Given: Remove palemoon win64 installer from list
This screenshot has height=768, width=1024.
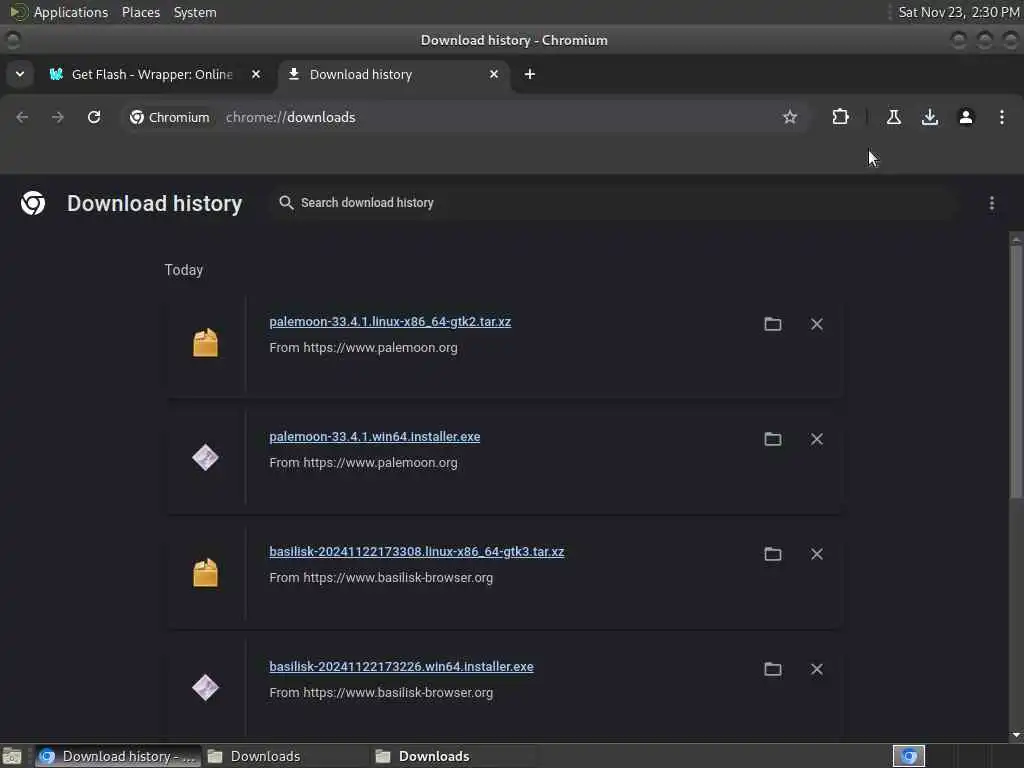Looking at the screenshot, I should coord(816,439).
